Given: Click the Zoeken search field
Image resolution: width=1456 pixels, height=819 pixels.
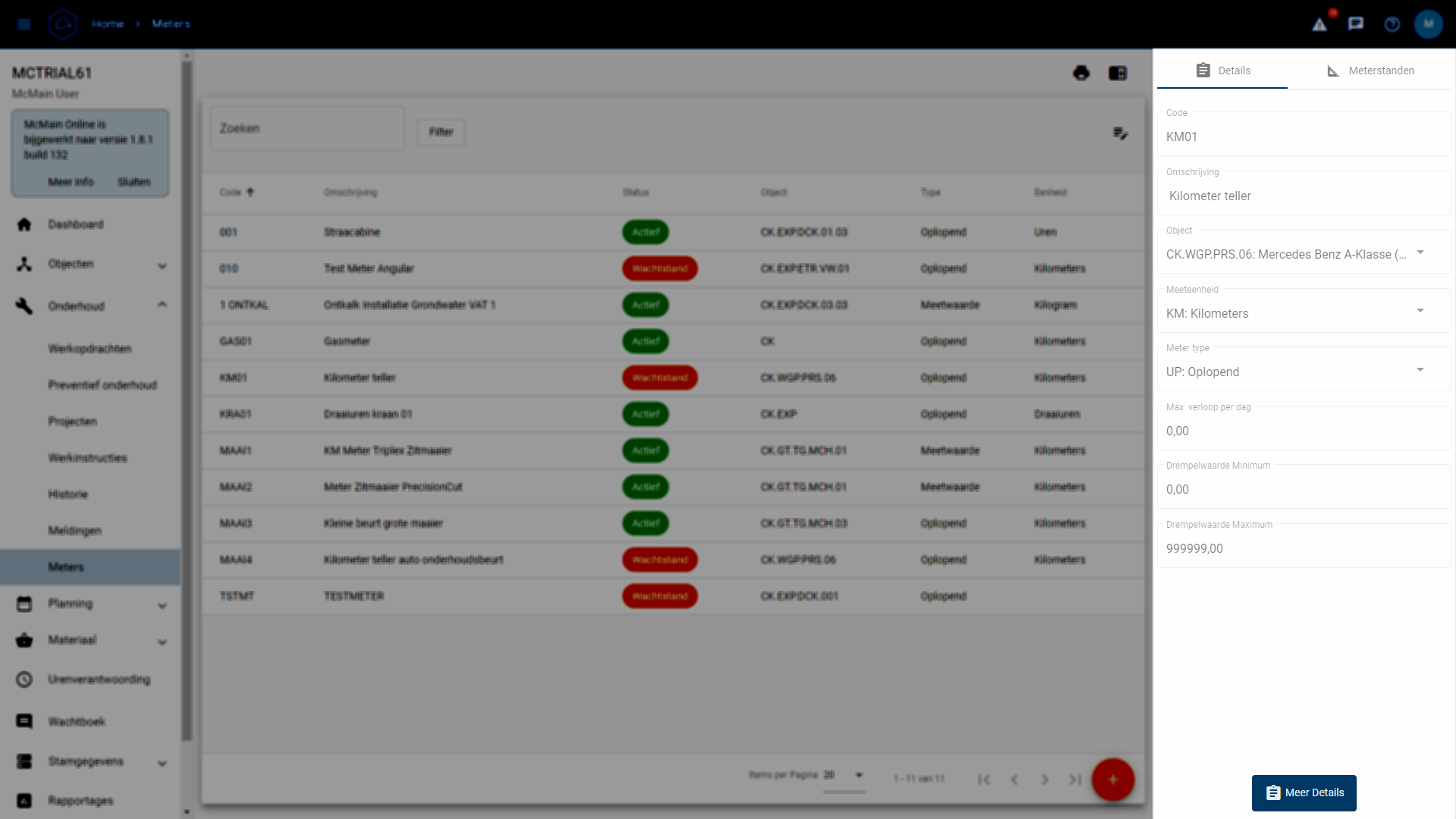Looking at the screenshot, I should click(307, 129).
